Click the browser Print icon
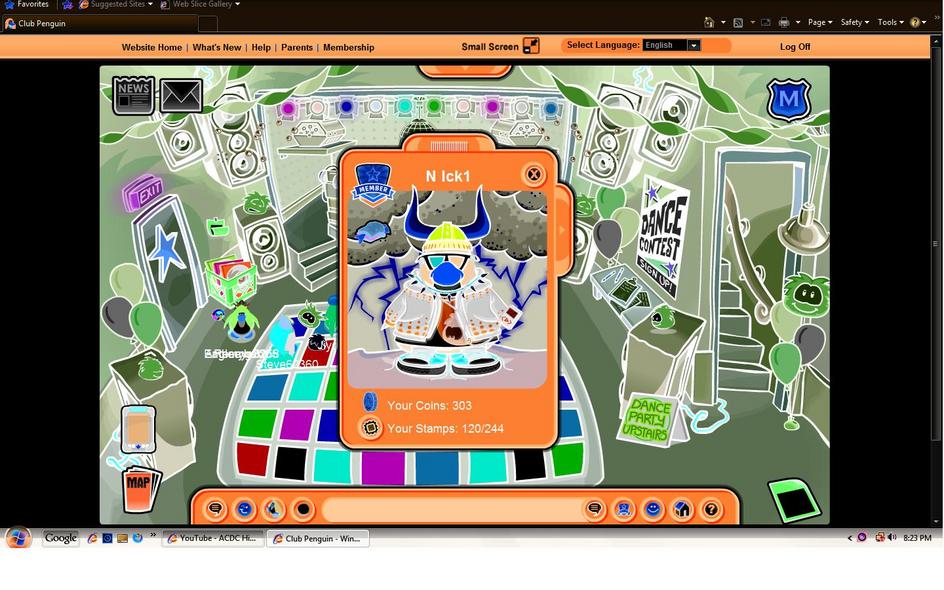Image resolution: width=944 pixels, height=590 pixels. pyautogui.click(x=784, y=22)
